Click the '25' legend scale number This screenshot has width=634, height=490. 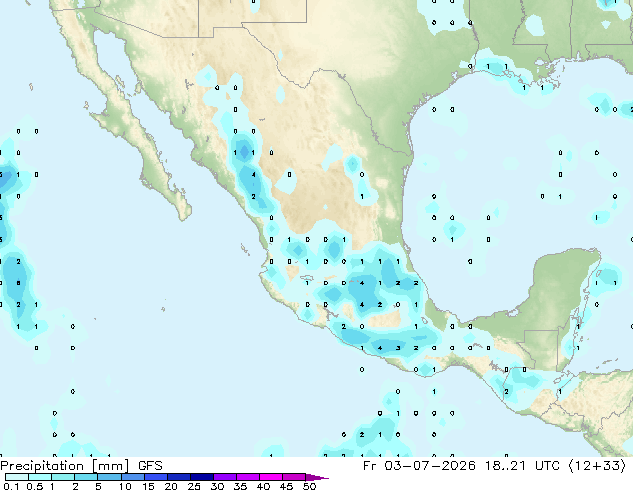pos(194,486)
